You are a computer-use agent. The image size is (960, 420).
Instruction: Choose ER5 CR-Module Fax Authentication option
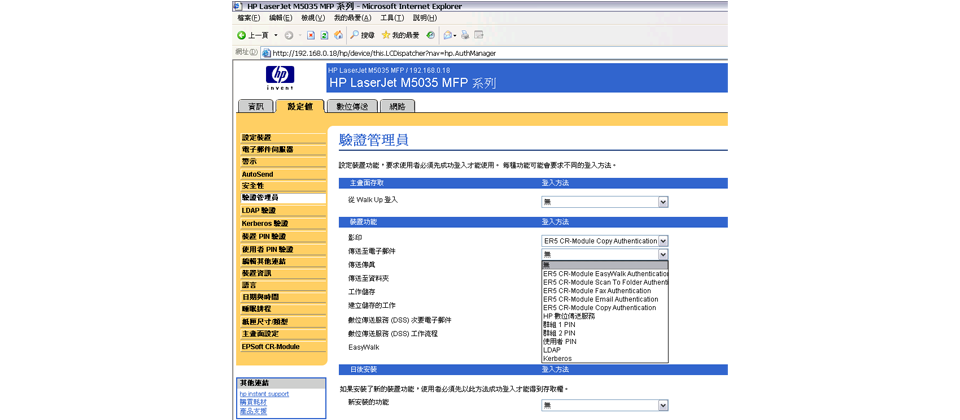(605, 291)
